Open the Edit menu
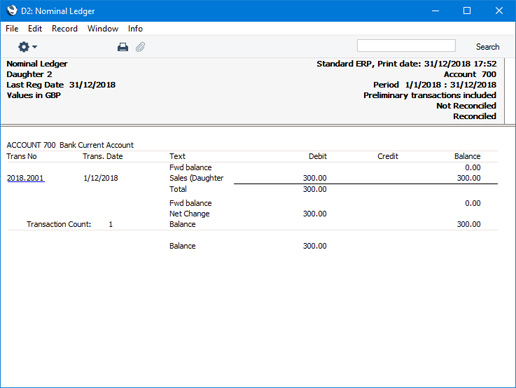 pyautogui.click(x=35, y=29)
